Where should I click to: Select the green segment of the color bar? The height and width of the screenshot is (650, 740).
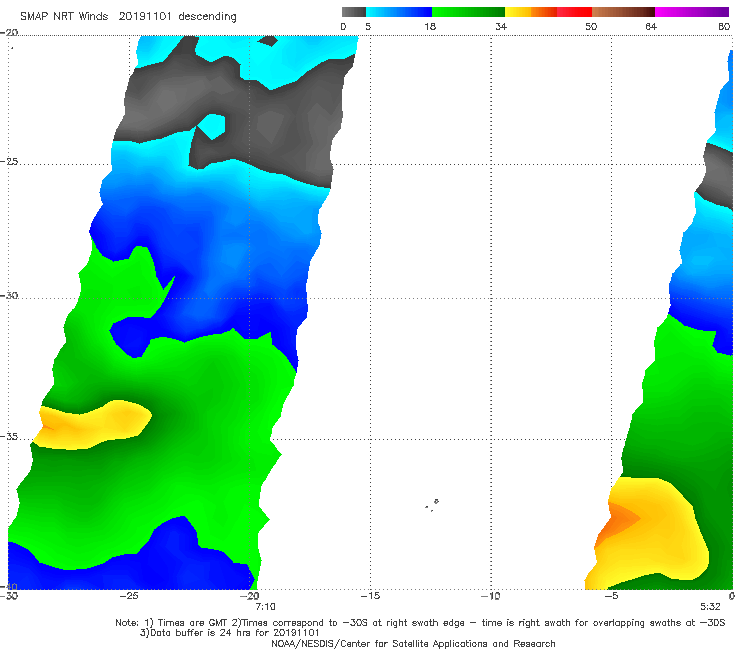pos(468,12)
